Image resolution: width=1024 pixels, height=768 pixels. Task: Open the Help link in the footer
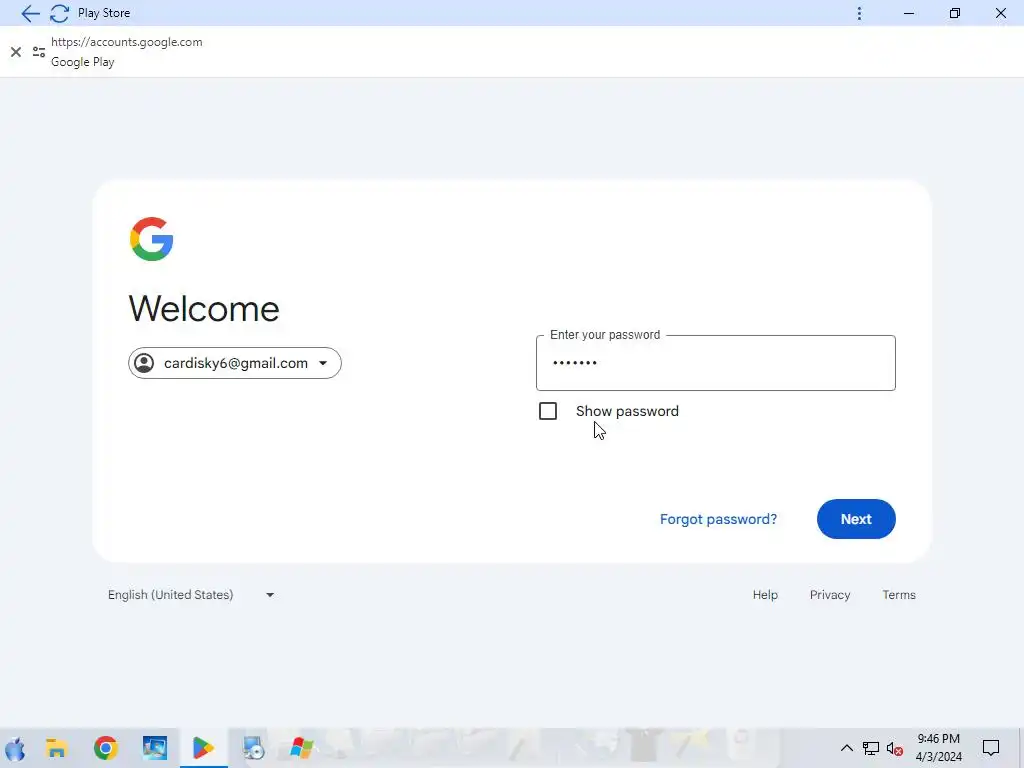click(765, 595)
